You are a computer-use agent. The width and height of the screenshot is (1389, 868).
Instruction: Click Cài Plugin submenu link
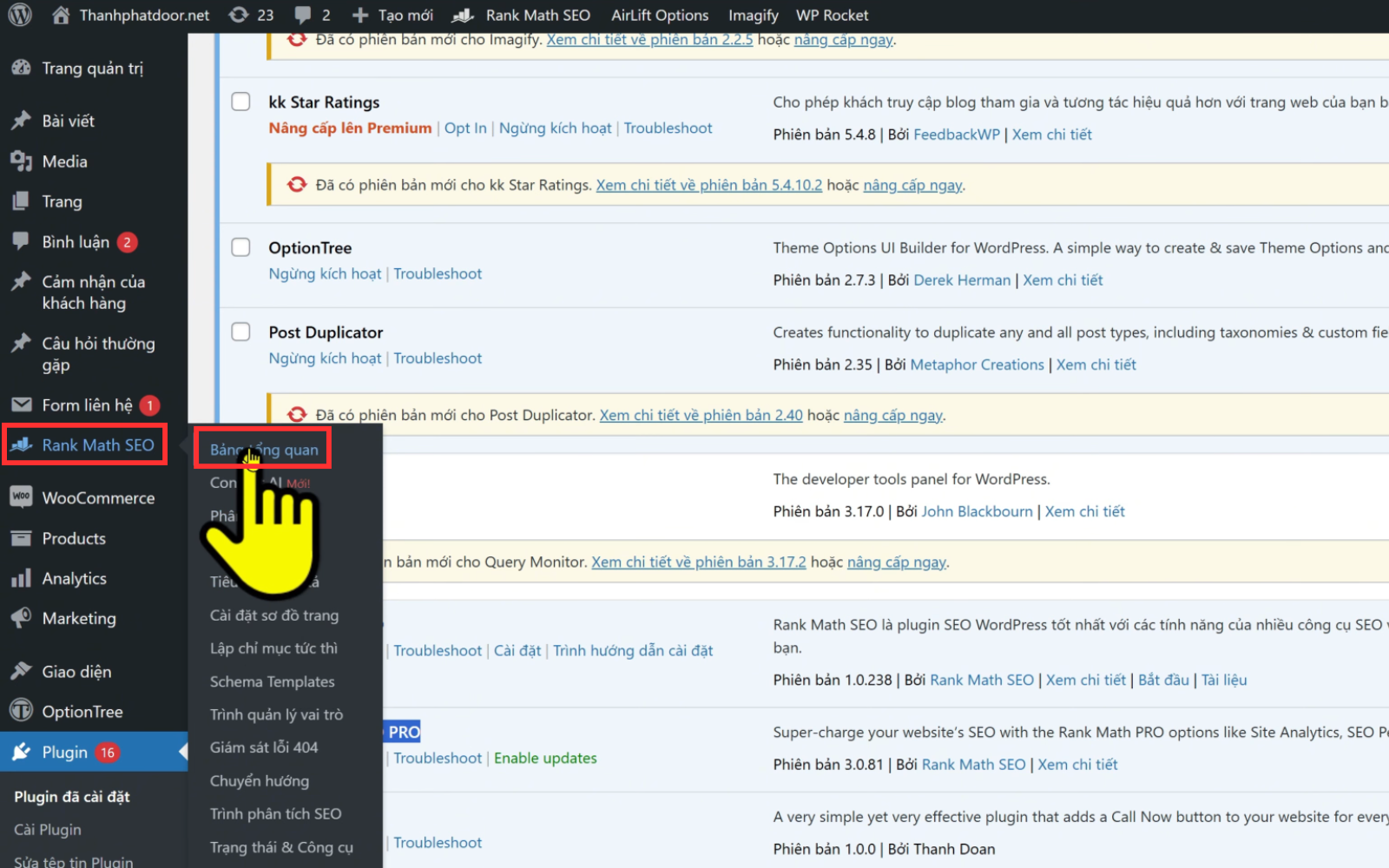click(x=48, y=829)
